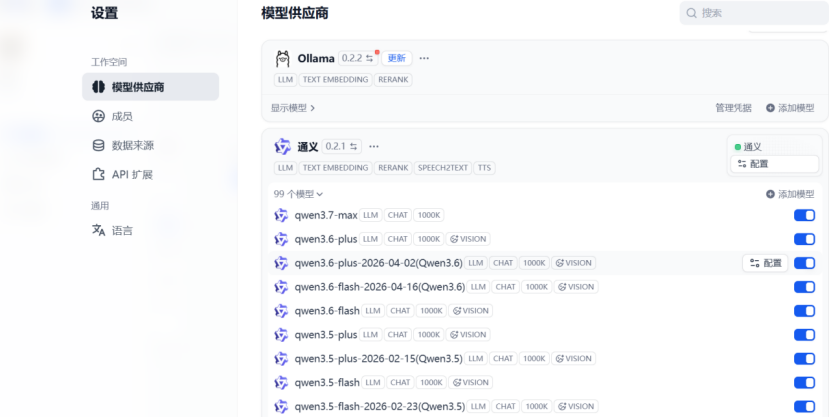Screen dimensions: 830x417
Task: Click 管理凭据 for Ollama
Action: 733,108
